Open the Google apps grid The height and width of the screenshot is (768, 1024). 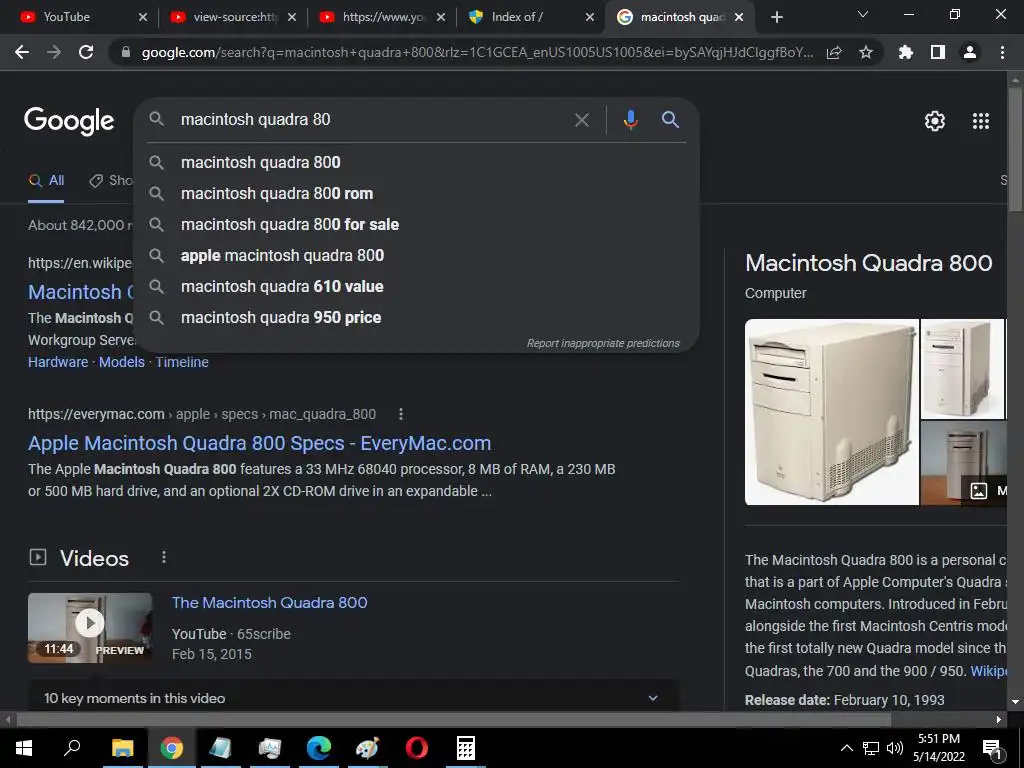click(x=980, y=121)
